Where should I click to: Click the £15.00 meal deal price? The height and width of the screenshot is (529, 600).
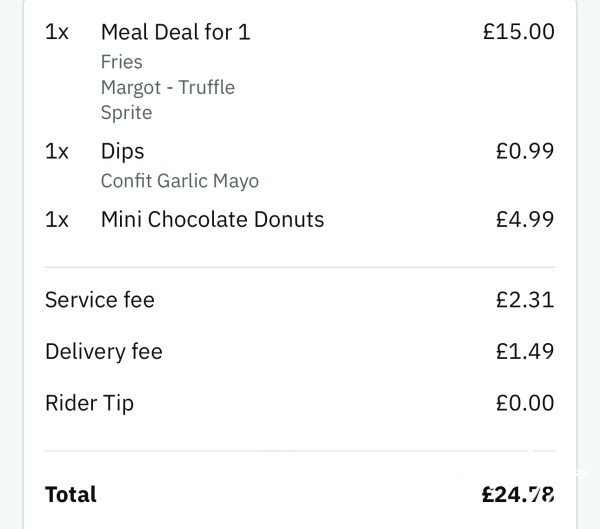click(518, 31)
